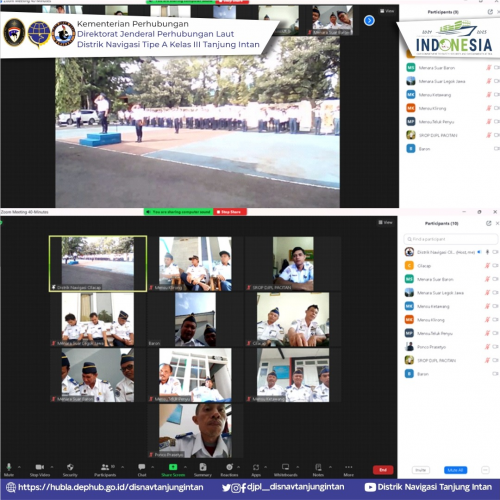The image size is (500, 500).
Task: Toggle Menara Suar Baron's muted mic in the upper participants panel
Action: point(489,68)
